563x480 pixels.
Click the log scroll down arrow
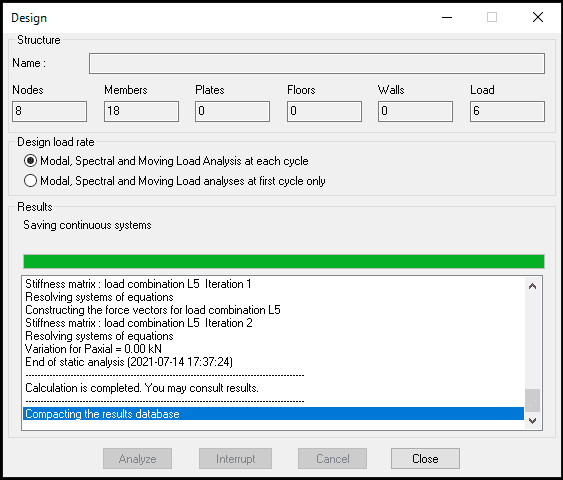pos(532,420)
